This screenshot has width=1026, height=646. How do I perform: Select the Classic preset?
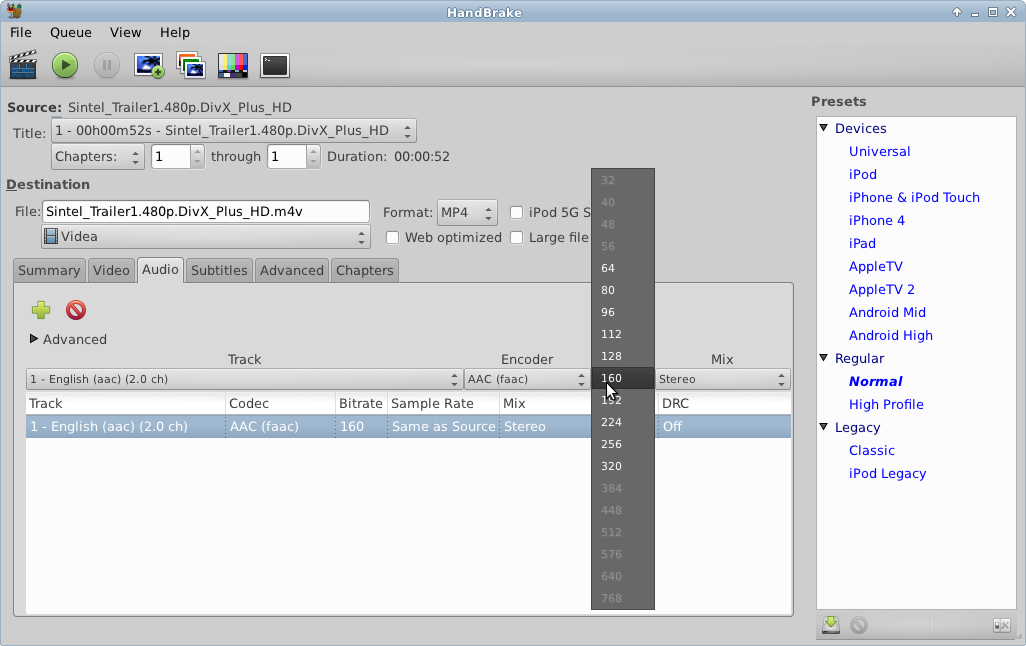point(872,450)
